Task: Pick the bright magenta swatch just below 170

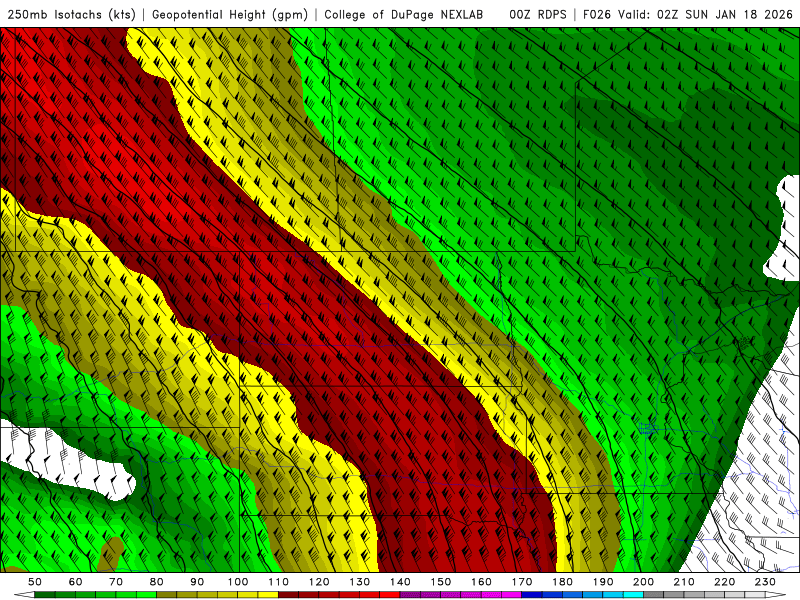Action: coord(511,595)
